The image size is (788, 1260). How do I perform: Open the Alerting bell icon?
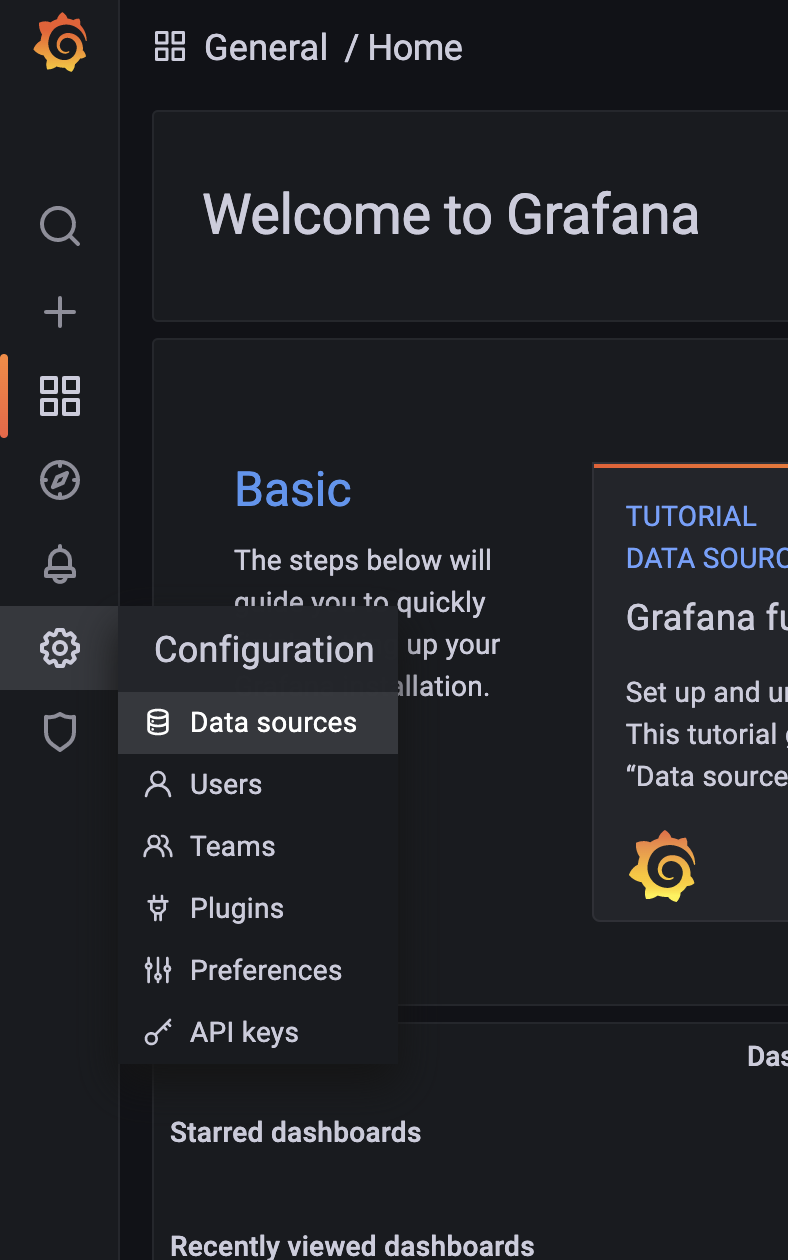pos(60,564)
